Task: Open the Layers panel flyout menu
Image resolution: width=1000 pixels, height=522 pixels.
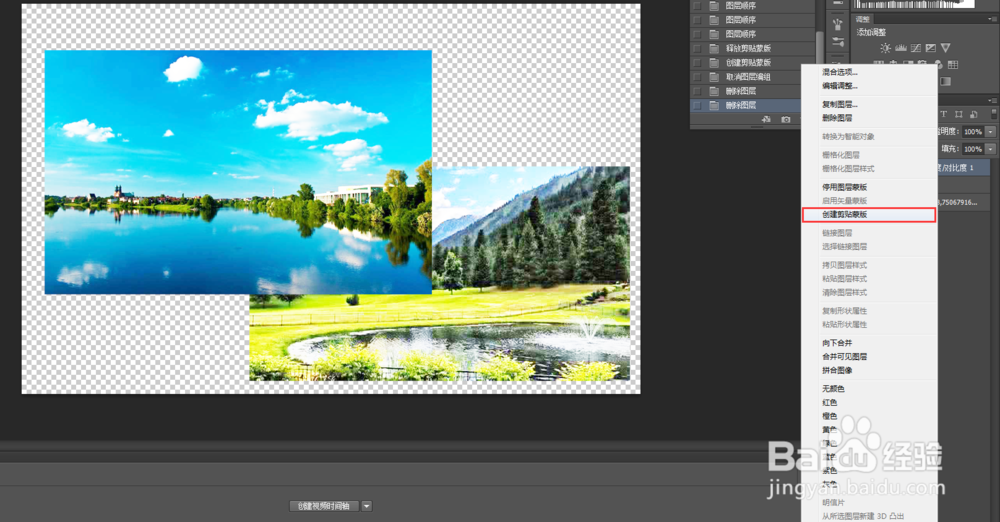Action: 993,100
